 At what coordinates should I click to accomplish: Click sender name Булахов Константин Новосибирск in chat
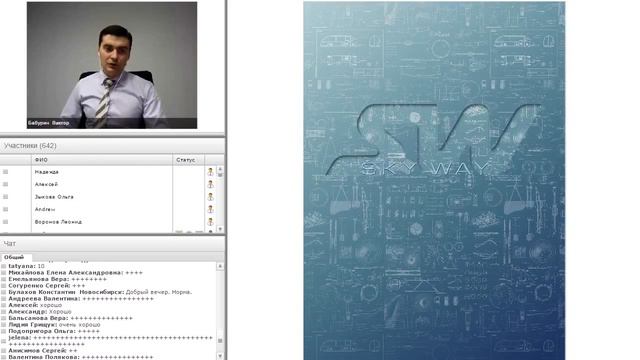click(x=66, y=292)
